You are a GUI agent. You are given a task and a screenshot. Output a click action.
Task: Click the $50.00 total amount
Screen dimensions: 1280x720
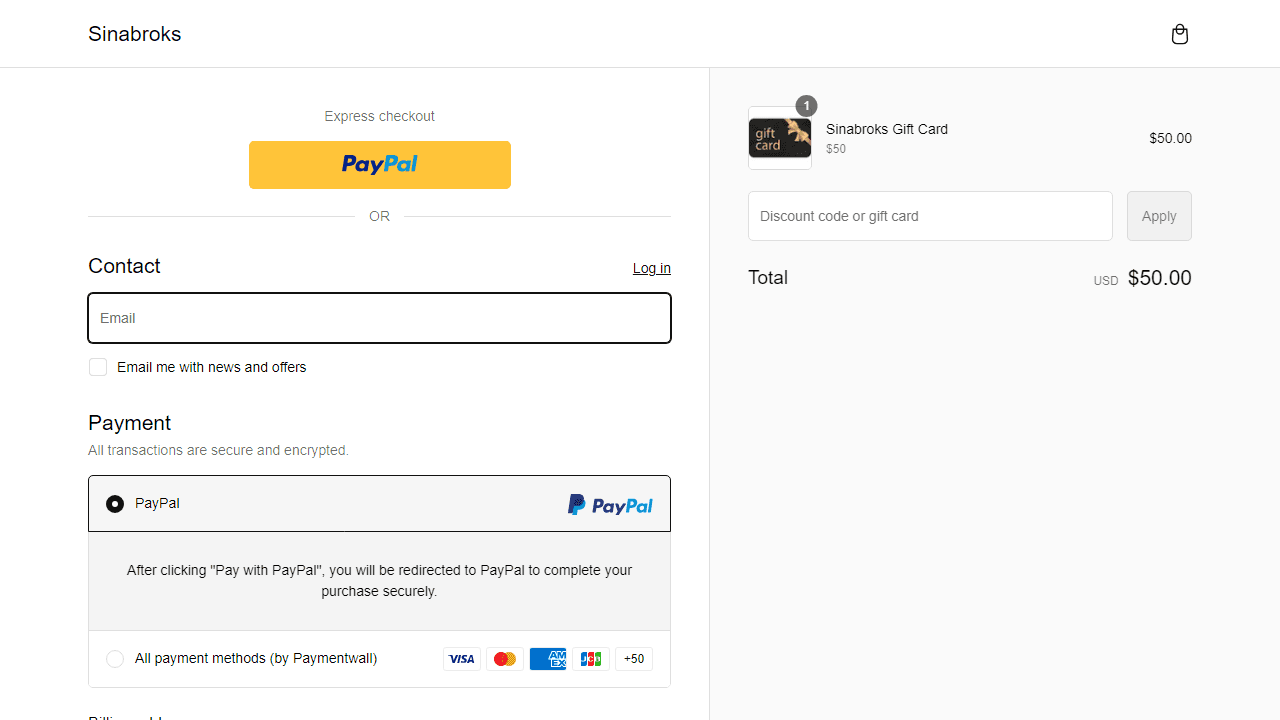click(1159, 278)
